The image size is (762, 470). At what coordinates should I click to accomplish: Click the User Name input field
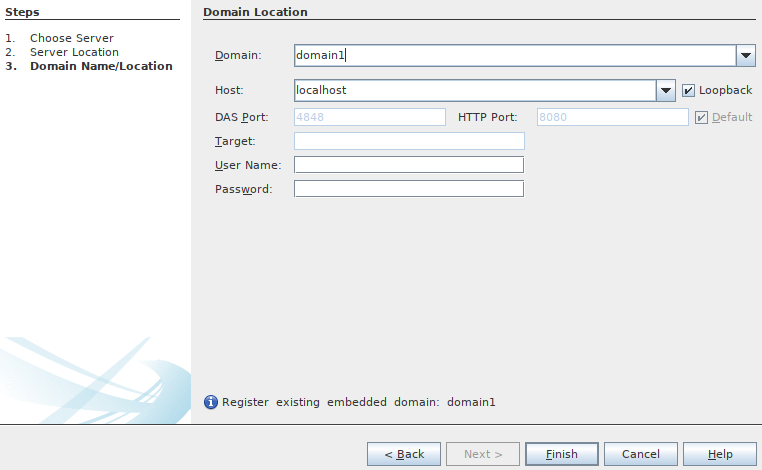point(408,165)
